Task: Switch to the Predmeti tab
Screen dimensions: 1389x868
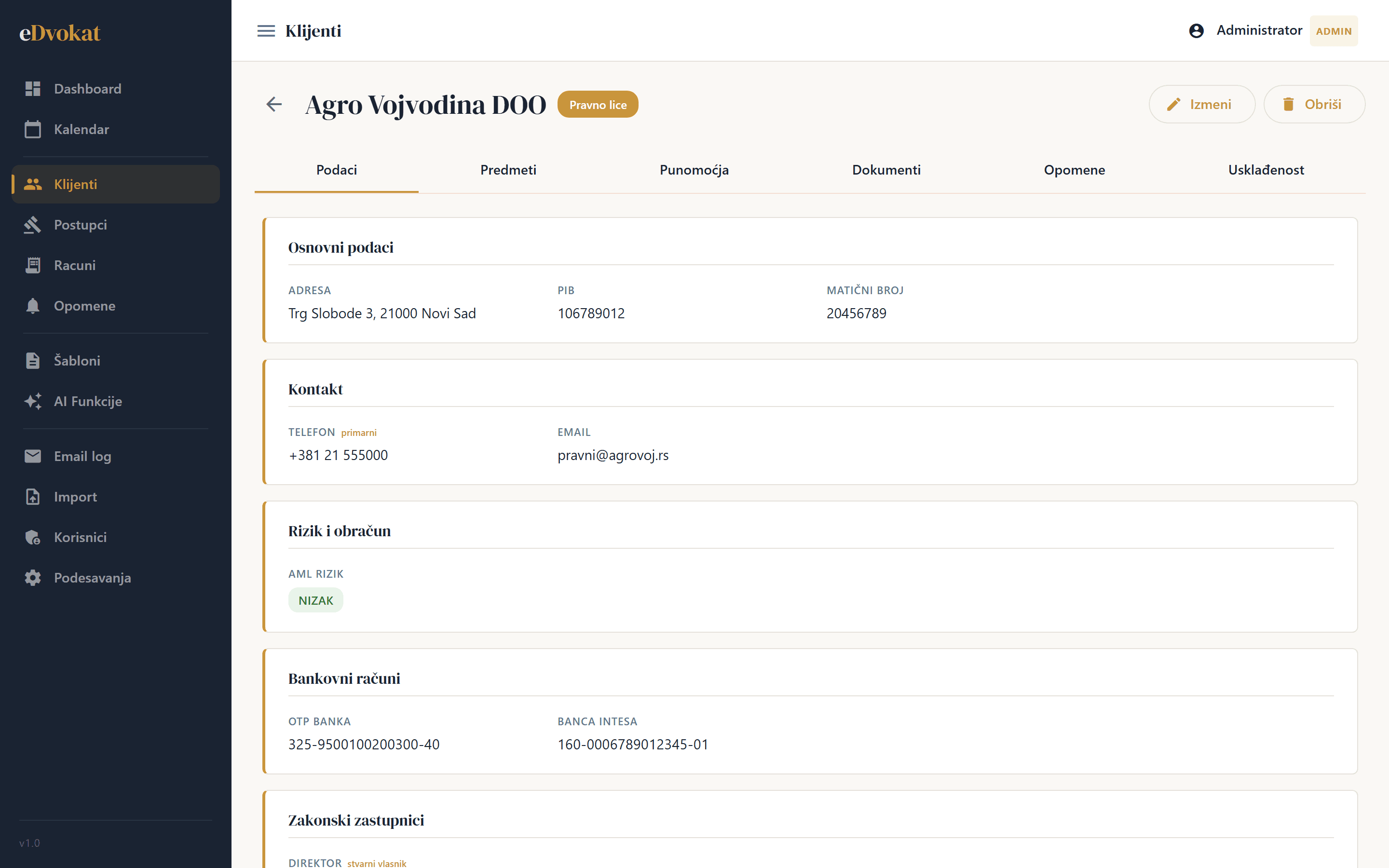Action: pyautogui.click(x=508, y=170)
